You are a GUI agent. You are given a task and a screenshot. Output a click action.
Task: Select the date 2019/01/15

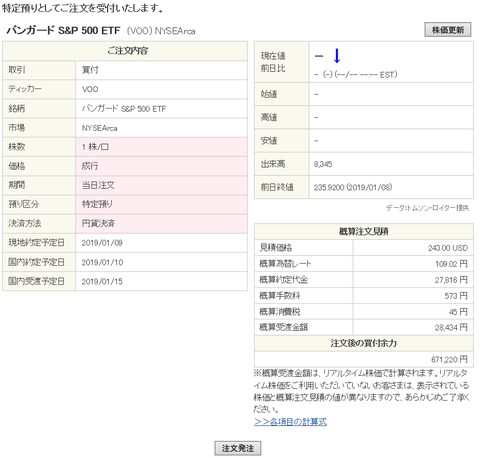[102, 282]
